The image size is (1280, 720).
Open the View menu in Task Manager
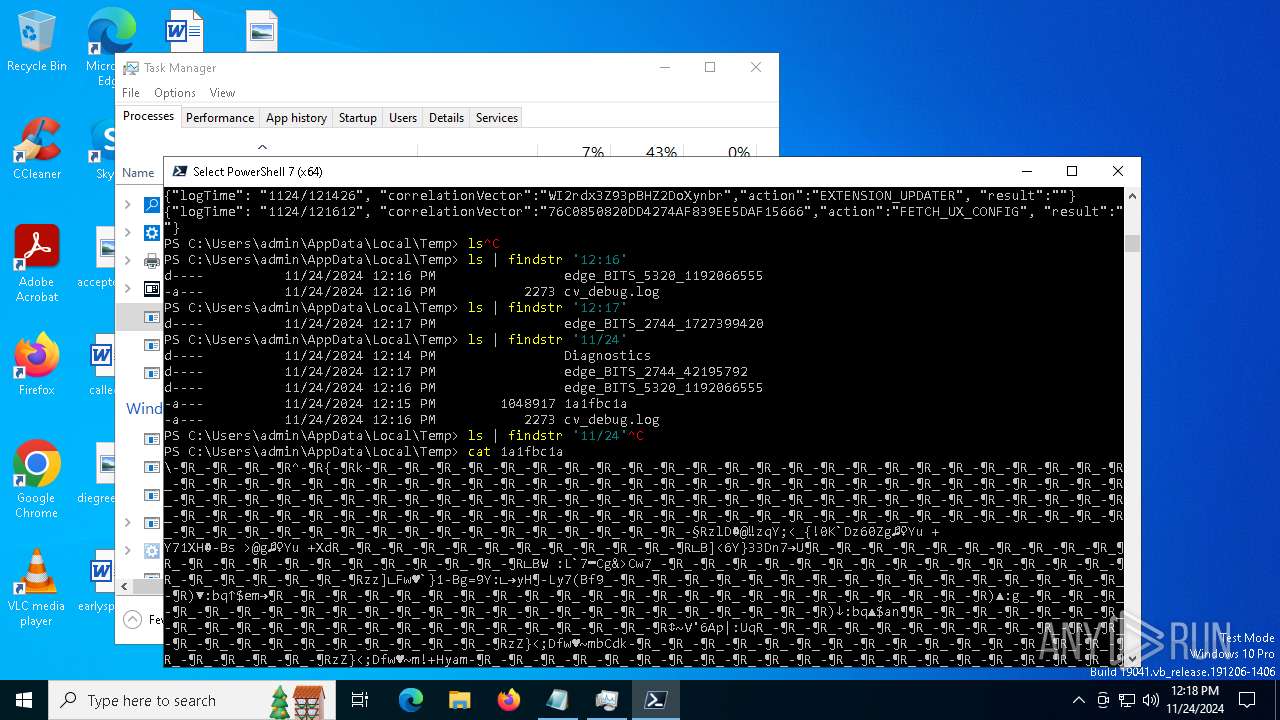coord(222,93)
